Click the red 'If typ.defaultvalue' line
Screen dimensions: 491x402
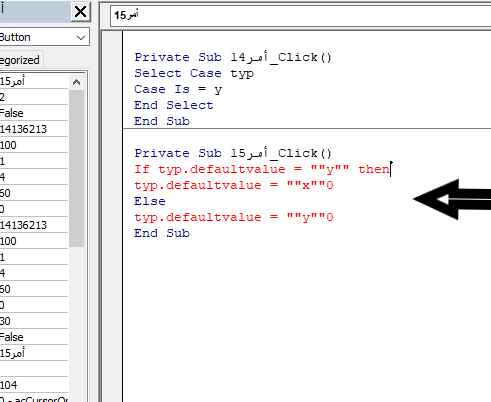[x=262, y=169]
